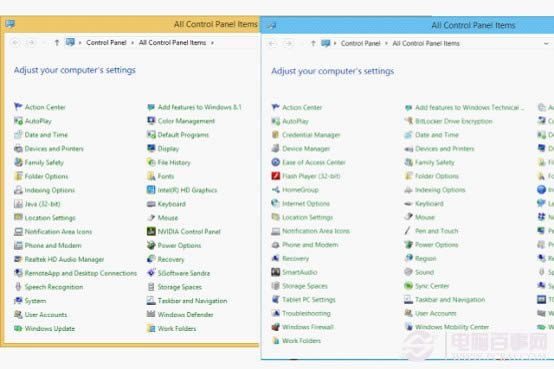The width and height of the screenshot is (554, 369).
Task: Open the Intel(R) HD Graphics icon
Action: pyautogui.click(x=151, y=190)
